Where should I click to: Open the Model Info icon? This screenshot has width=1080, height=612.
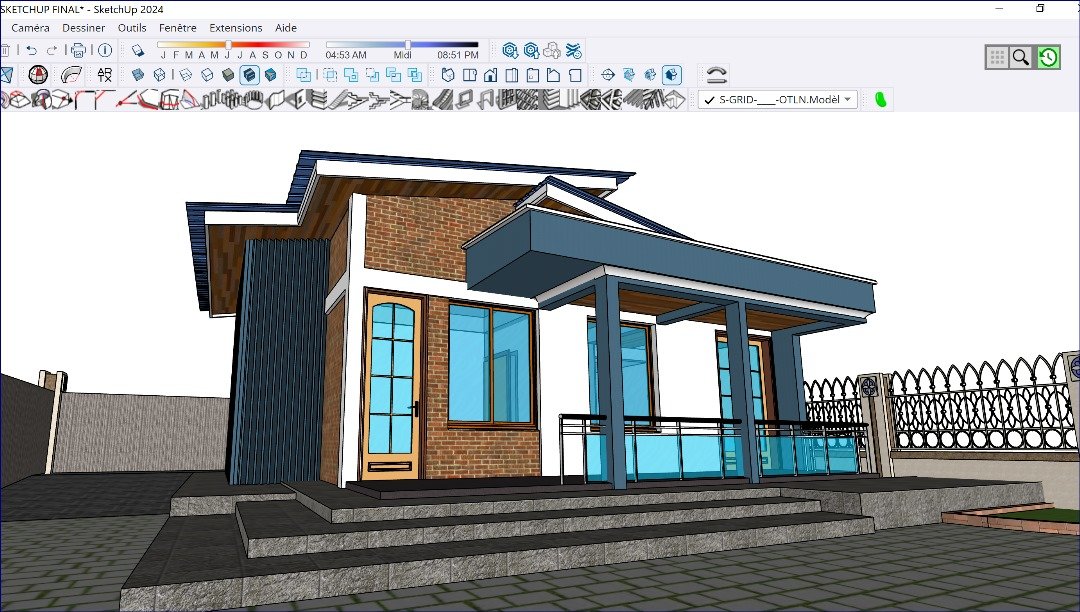tap(105, 50)
